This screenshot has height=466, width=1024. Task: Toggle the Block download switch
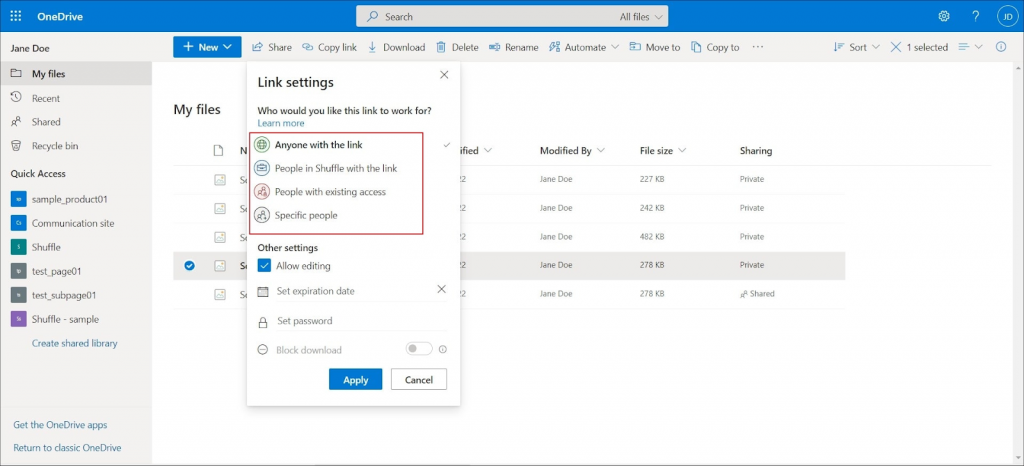point(418,349)
